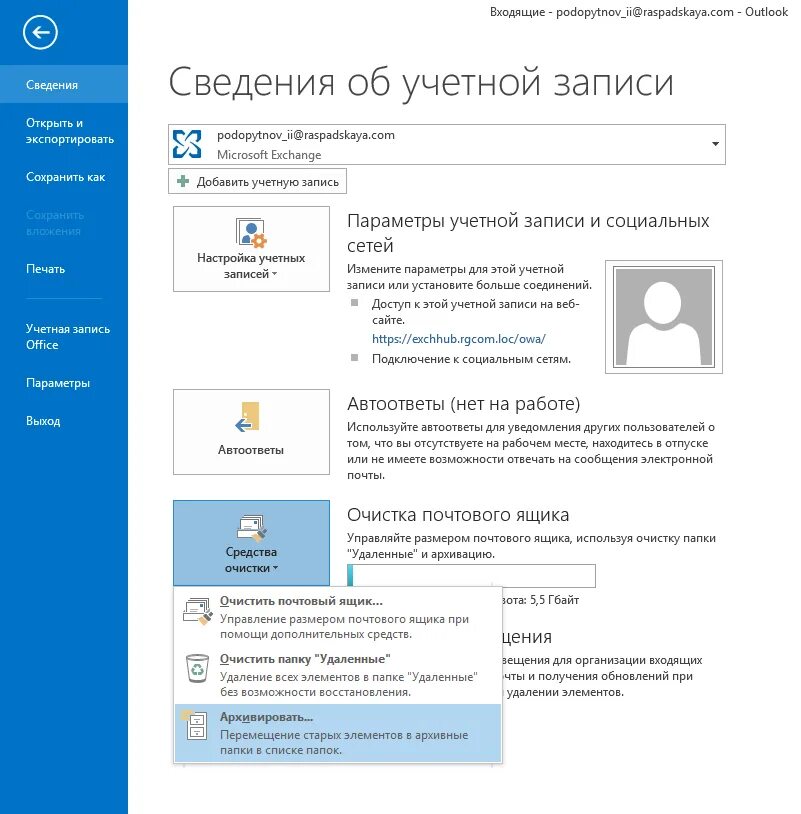Click the mailbox size progress bar
The width and height of the screenshot is (801, 814).
[471, 576]
